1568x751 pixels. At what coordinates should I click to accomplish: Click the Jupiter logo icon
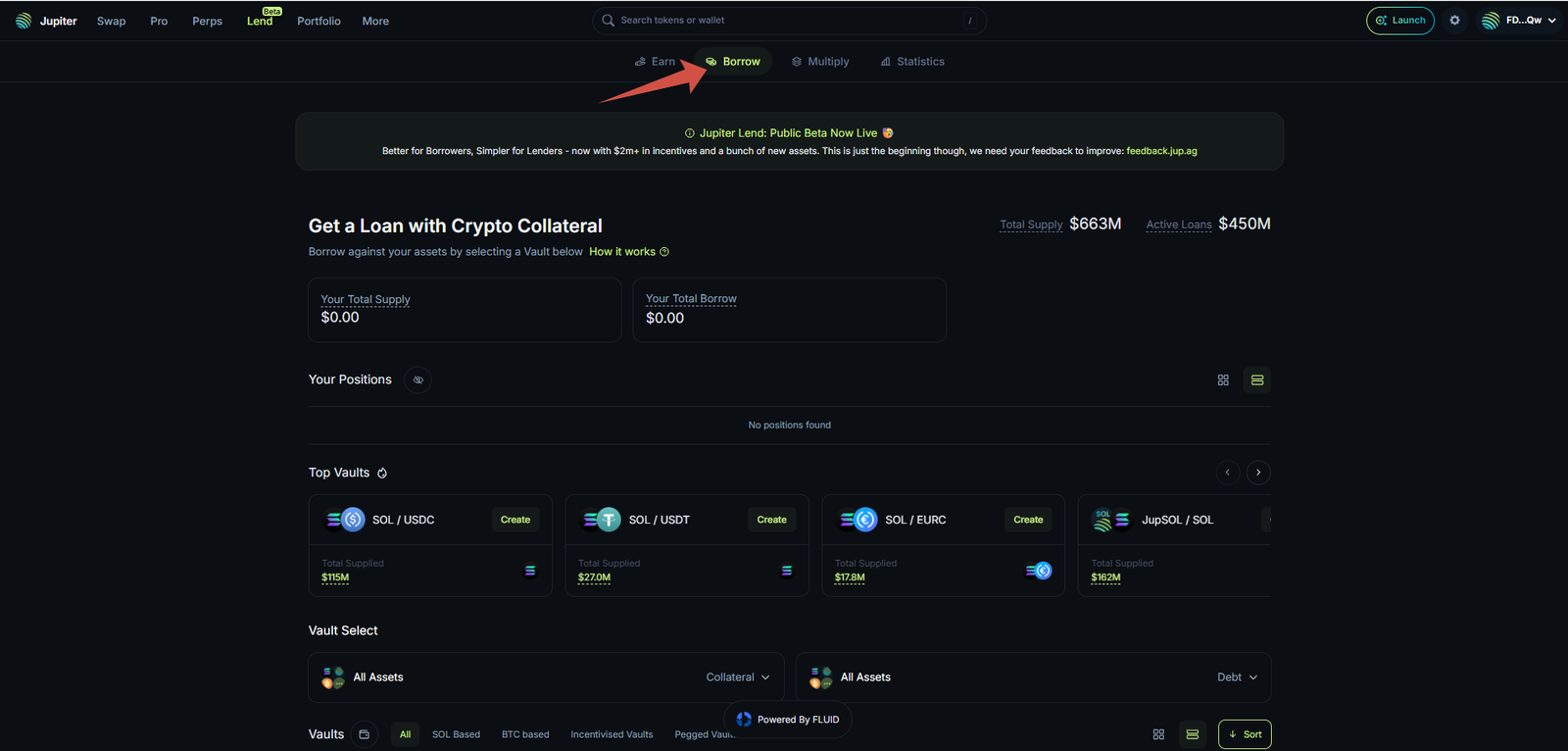pyautogui.click(x=24, y=21)
